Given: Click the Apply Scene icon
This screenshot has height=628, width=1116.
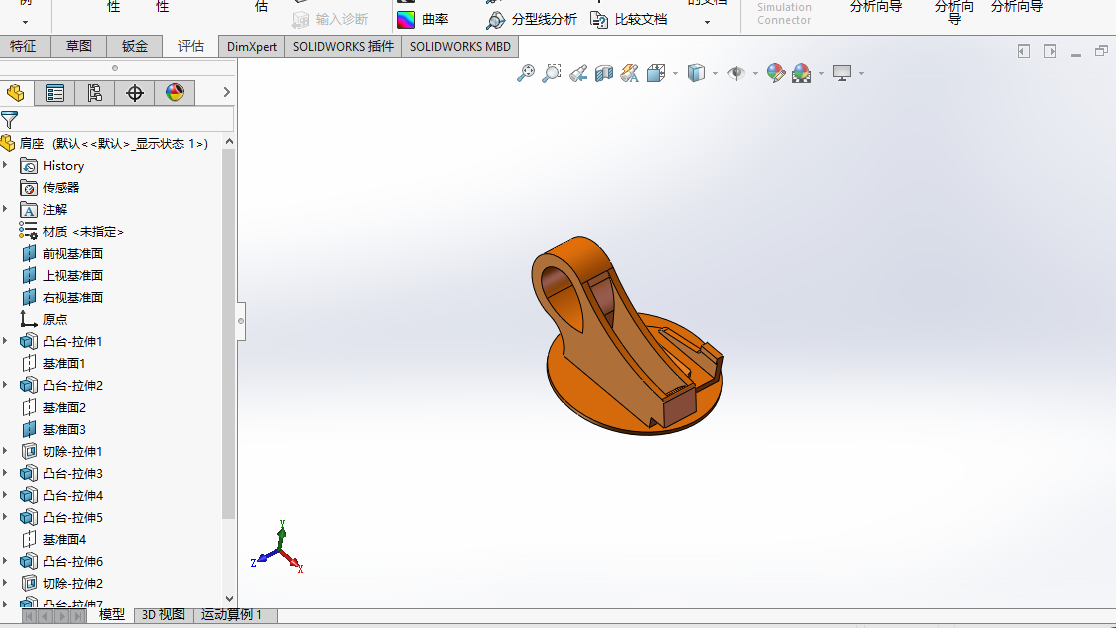Looking at the screenshot, I should [x=801, y=73].
